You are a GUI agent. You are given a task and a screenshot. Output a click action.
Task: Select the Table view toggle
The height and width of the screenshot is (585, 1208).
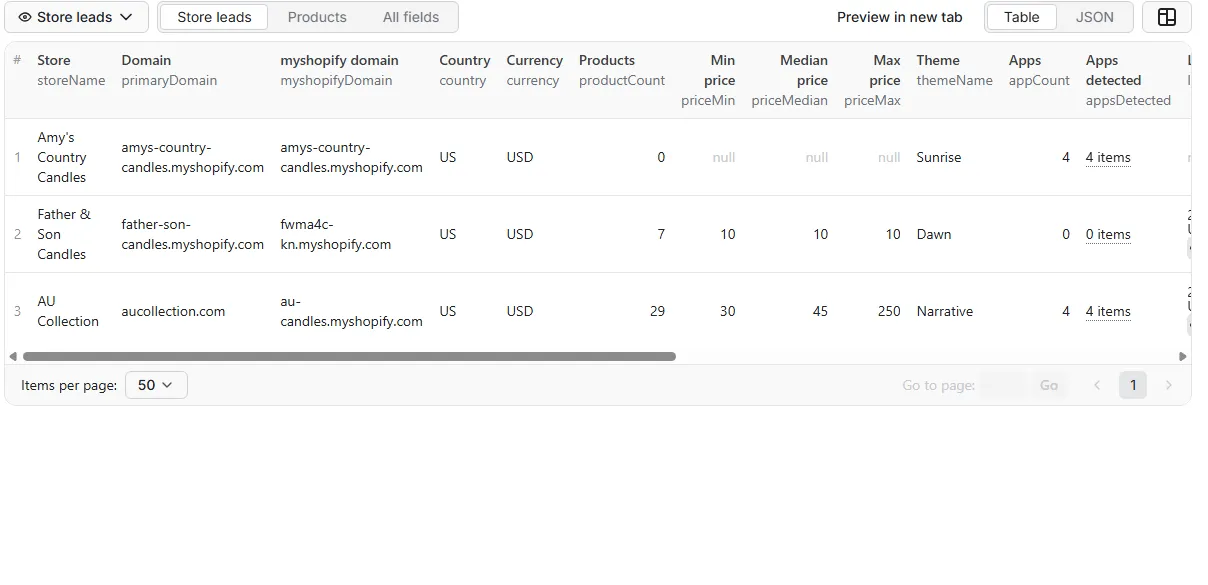click(1021, 17)
